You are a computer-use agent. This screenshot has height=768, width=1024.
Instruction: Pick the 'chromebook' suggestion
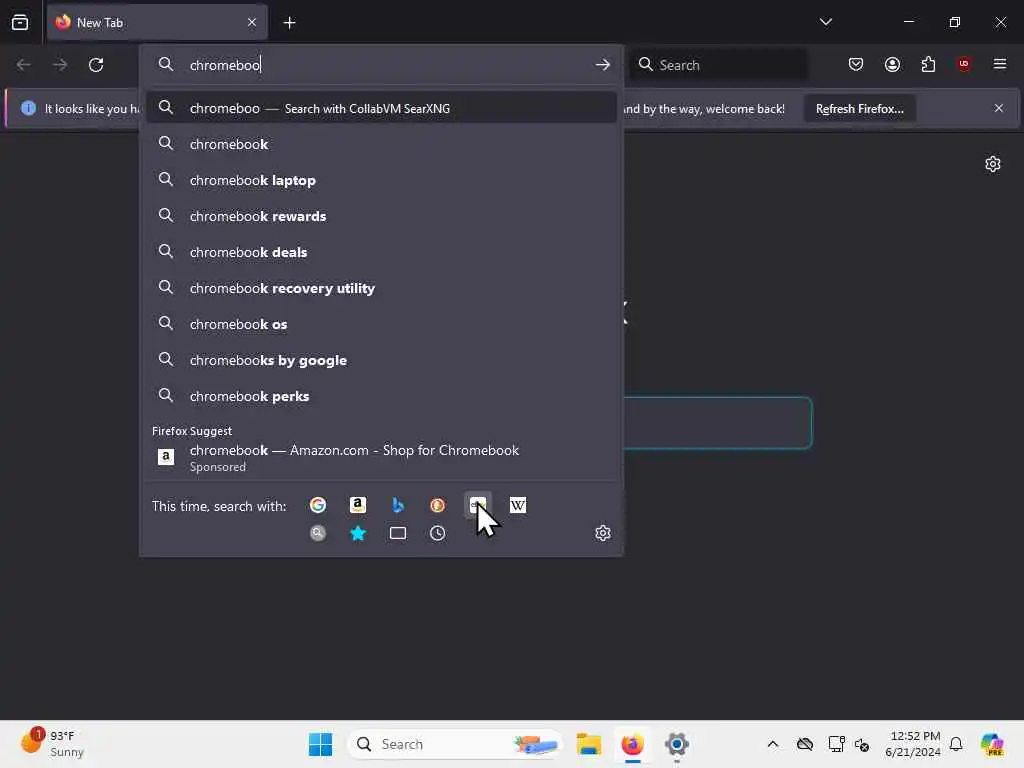(x=381, y=144)
